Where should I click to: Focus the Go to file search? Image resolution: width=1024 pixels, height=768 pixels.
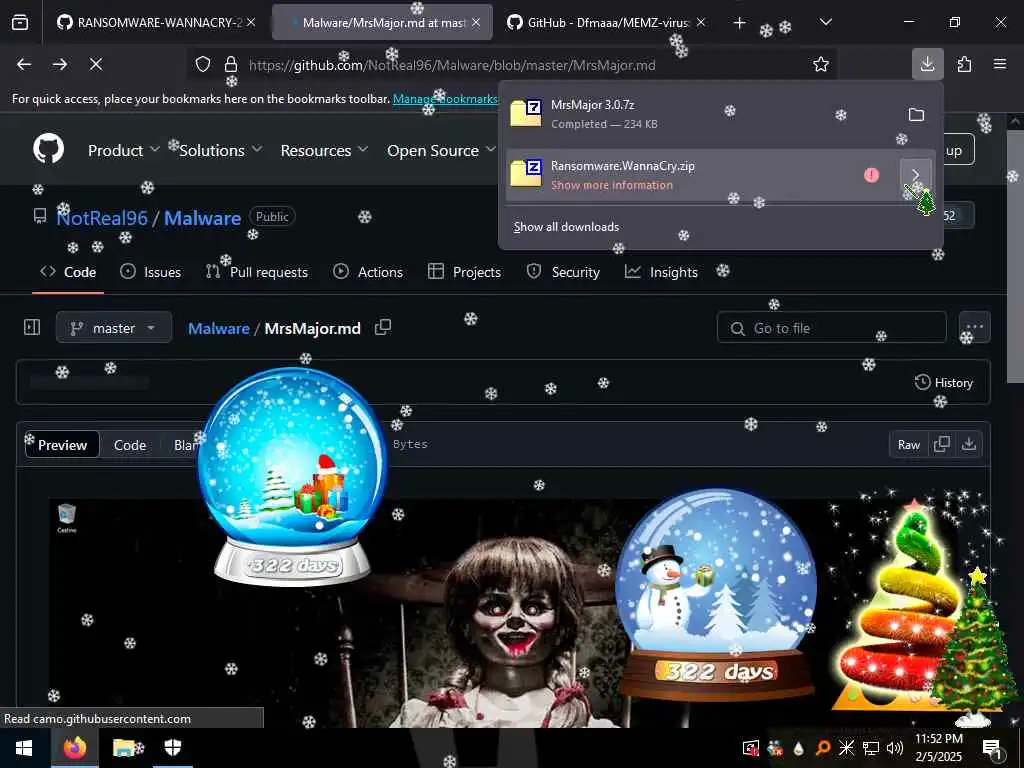point(831,327)
